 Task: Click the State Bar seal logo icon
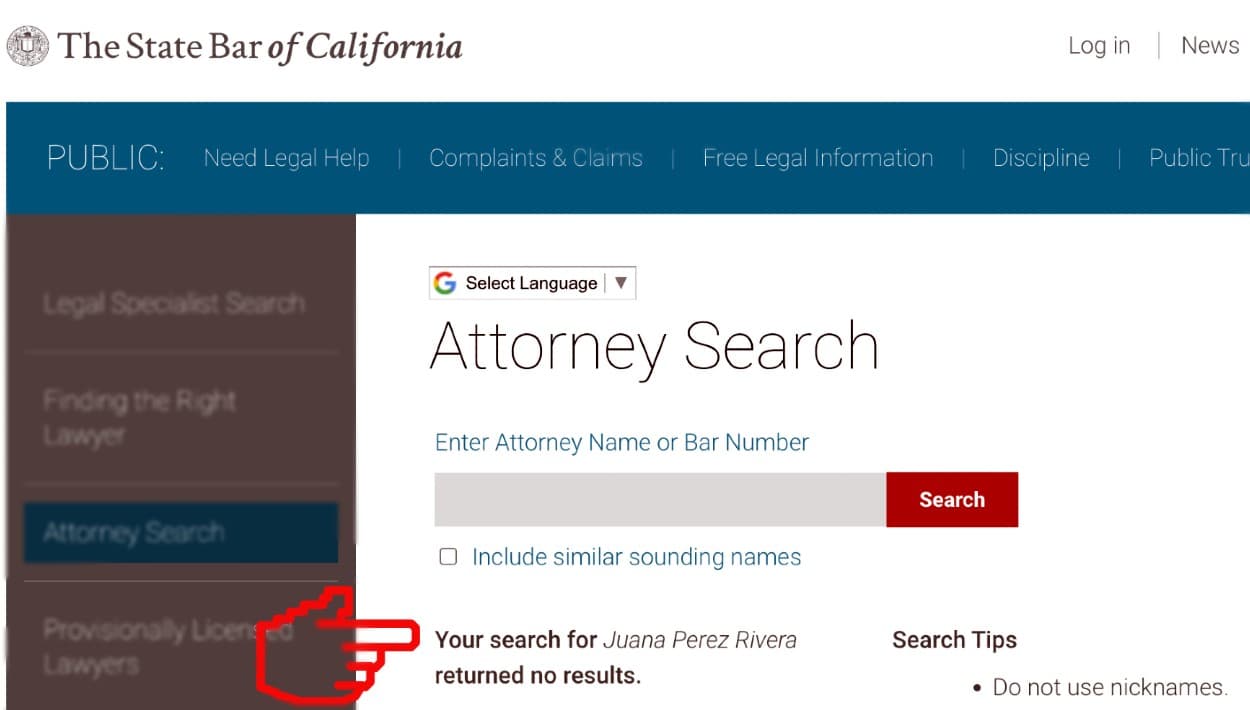click(x=27, y=46)
